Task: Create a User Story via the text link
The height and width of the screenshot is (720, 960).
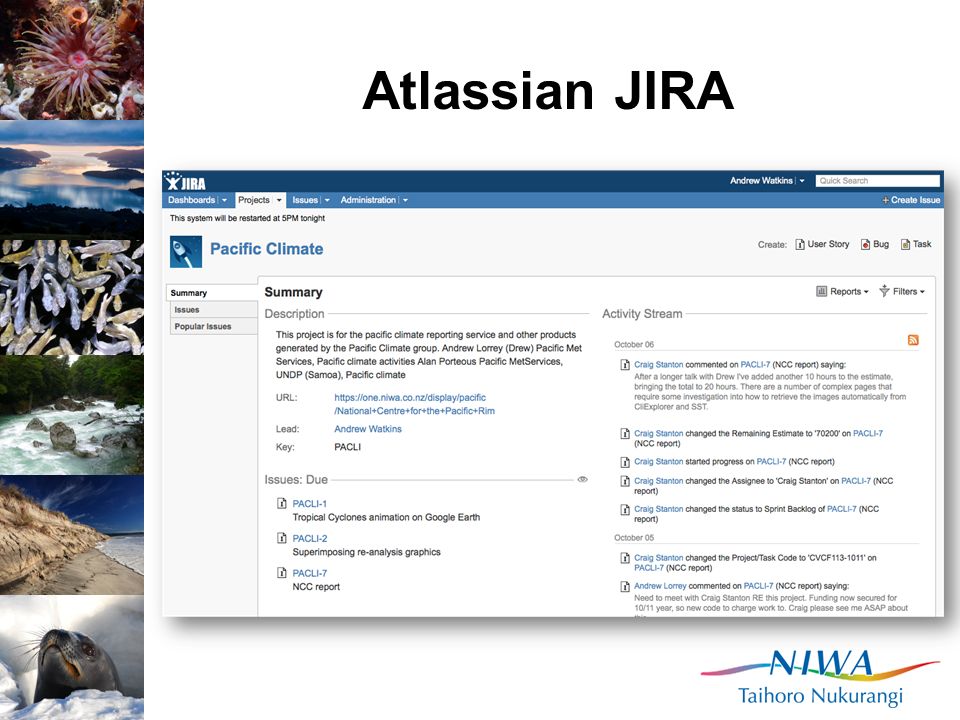Action: (x=828, y=244)
